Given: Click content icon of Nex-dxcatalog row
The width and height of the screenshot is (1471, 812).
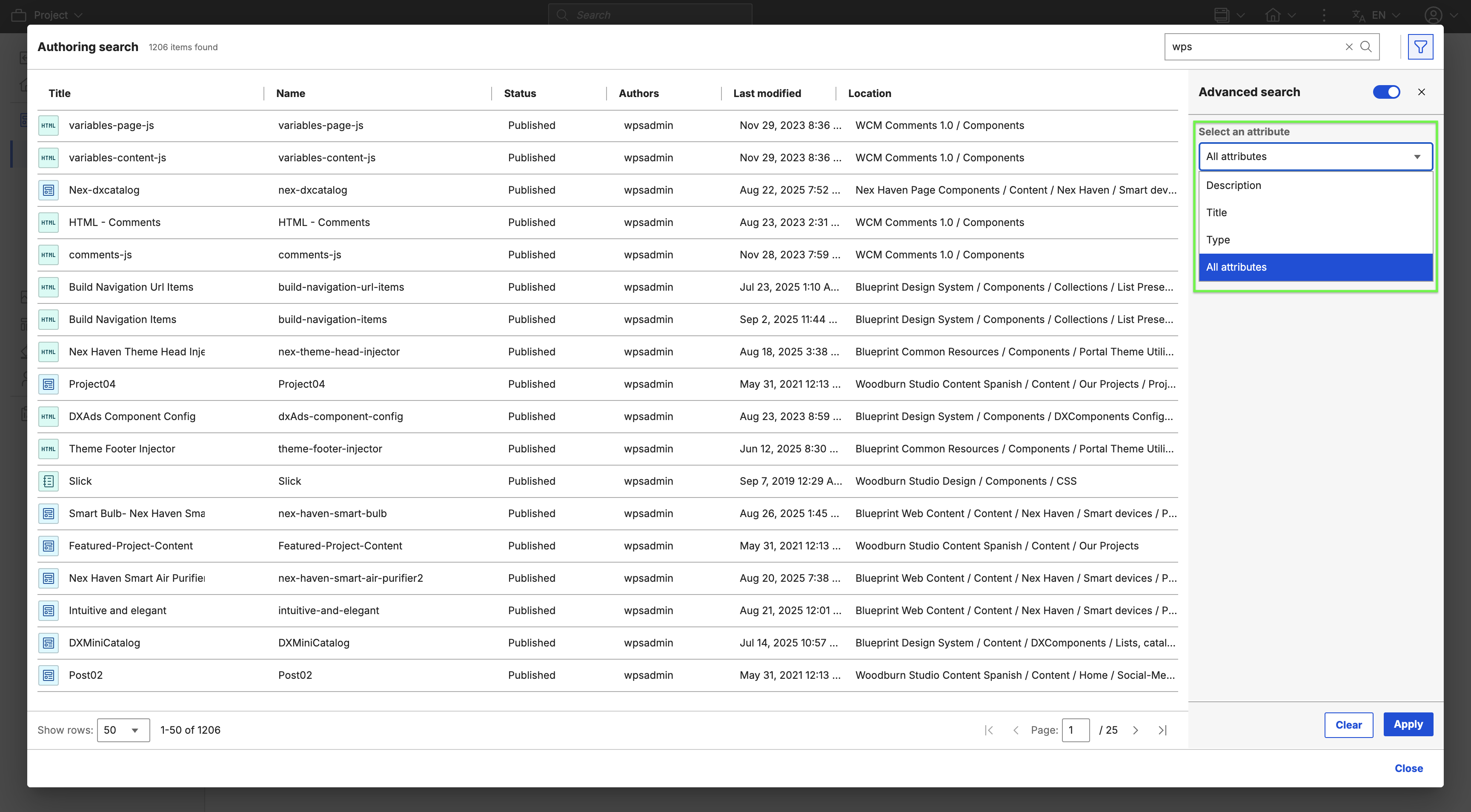Looking at the screenshot, I should tap(49, 190).
